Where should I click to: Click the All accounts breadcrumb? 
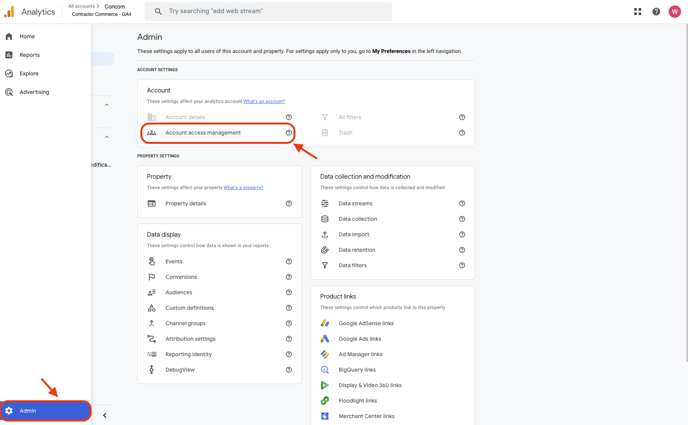81,7
